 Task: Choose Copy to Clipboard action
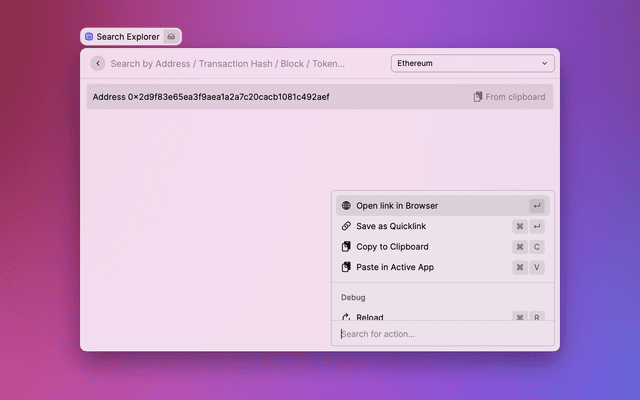(x=392, y=247)
